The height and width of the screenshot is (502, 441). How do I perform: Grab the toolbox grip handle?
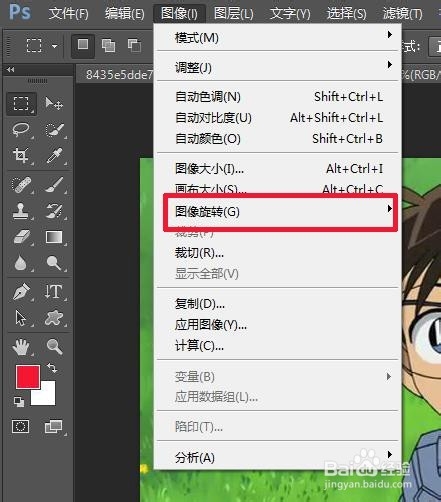point(37,81)
